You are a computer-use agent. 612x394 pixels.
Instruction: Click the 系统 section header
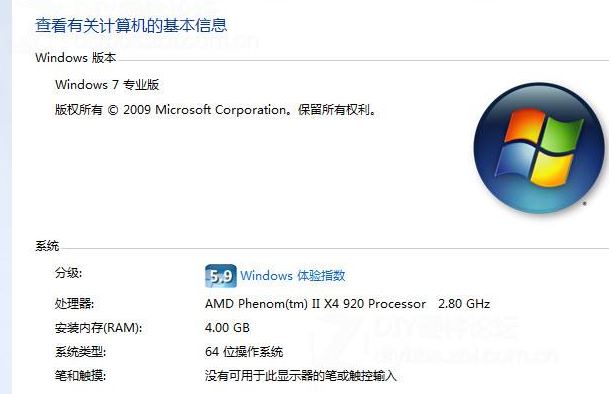(47, 246)
